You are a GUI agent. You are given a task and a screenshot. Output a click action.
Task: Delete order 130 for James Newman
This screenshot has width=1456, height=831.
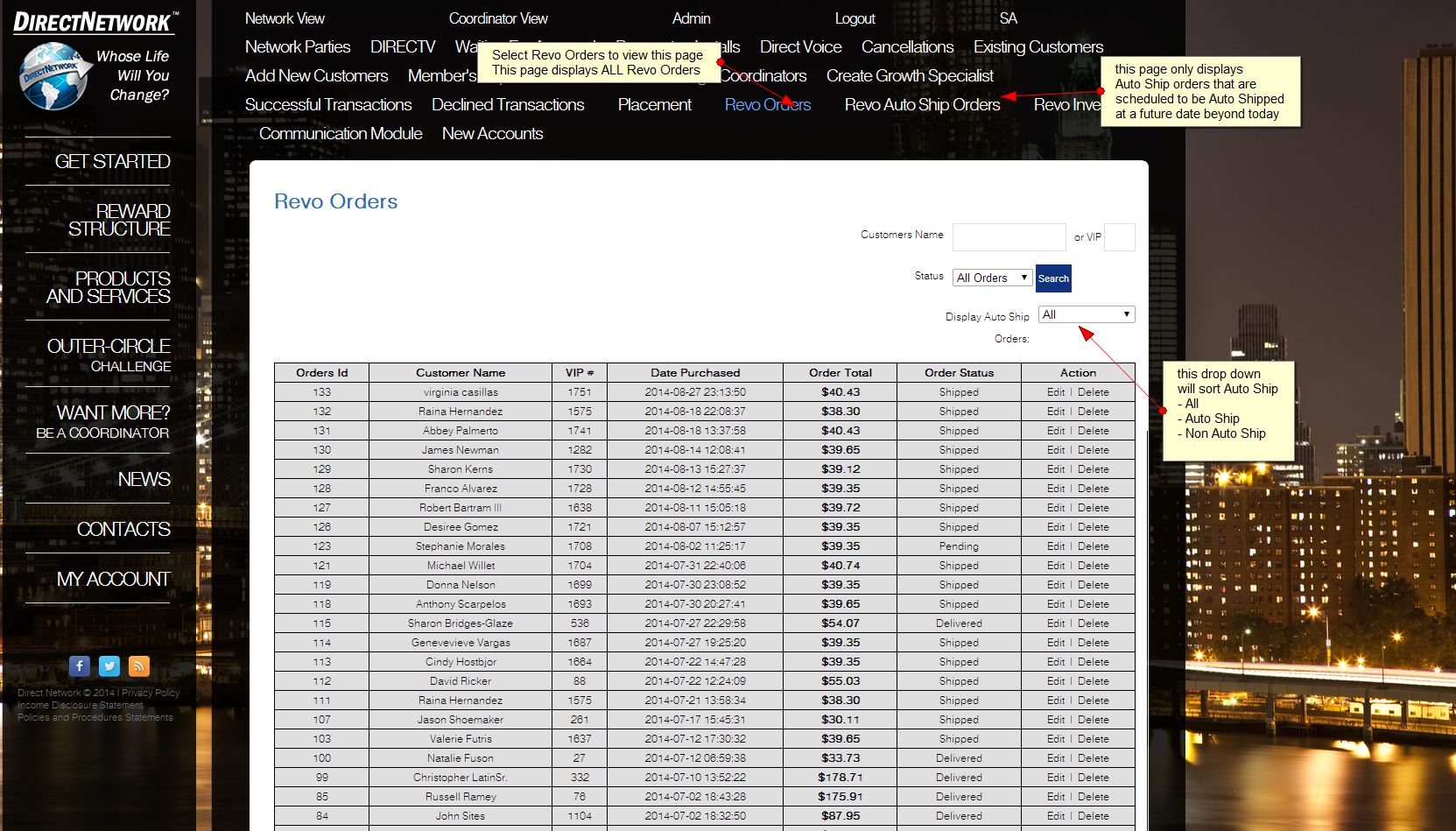pos(1094,450)
